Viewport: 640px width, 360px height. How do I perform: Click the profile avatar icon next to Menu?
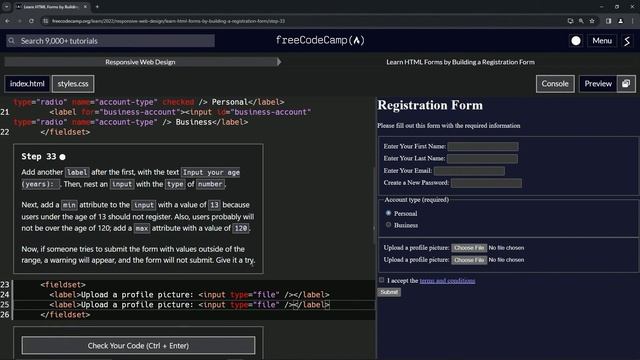coord(627,41)
